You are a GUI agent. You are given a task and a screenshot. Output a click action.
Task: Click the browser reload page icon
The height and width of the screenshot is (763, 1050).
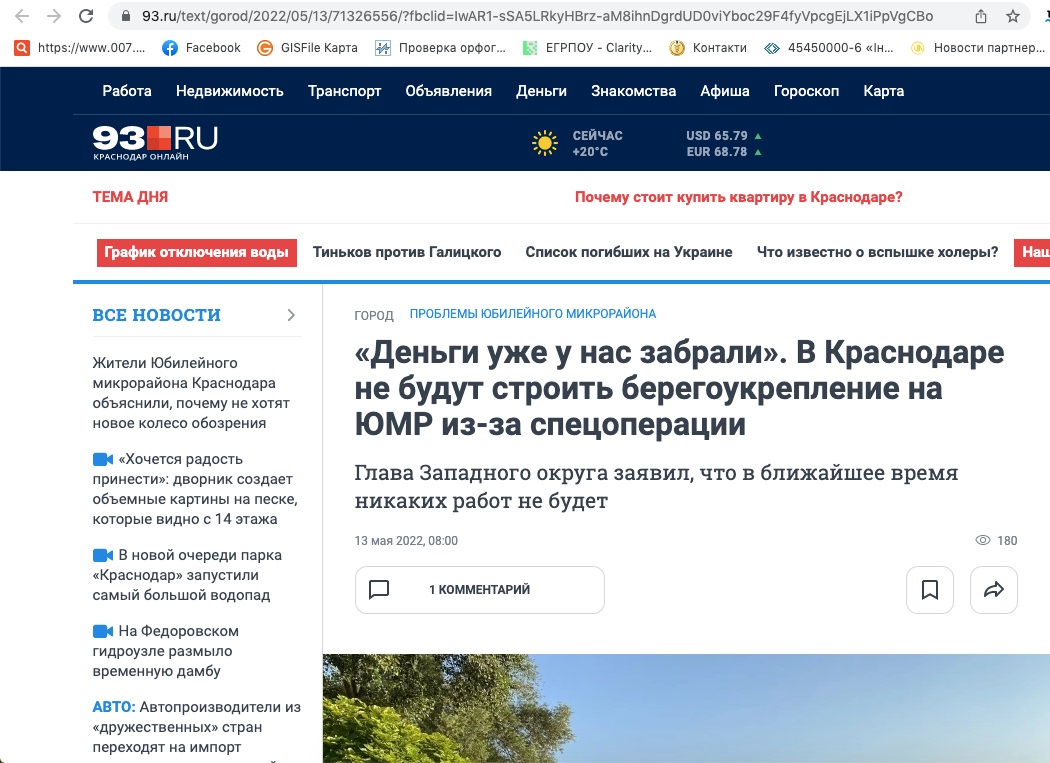[x=87, y=16]
